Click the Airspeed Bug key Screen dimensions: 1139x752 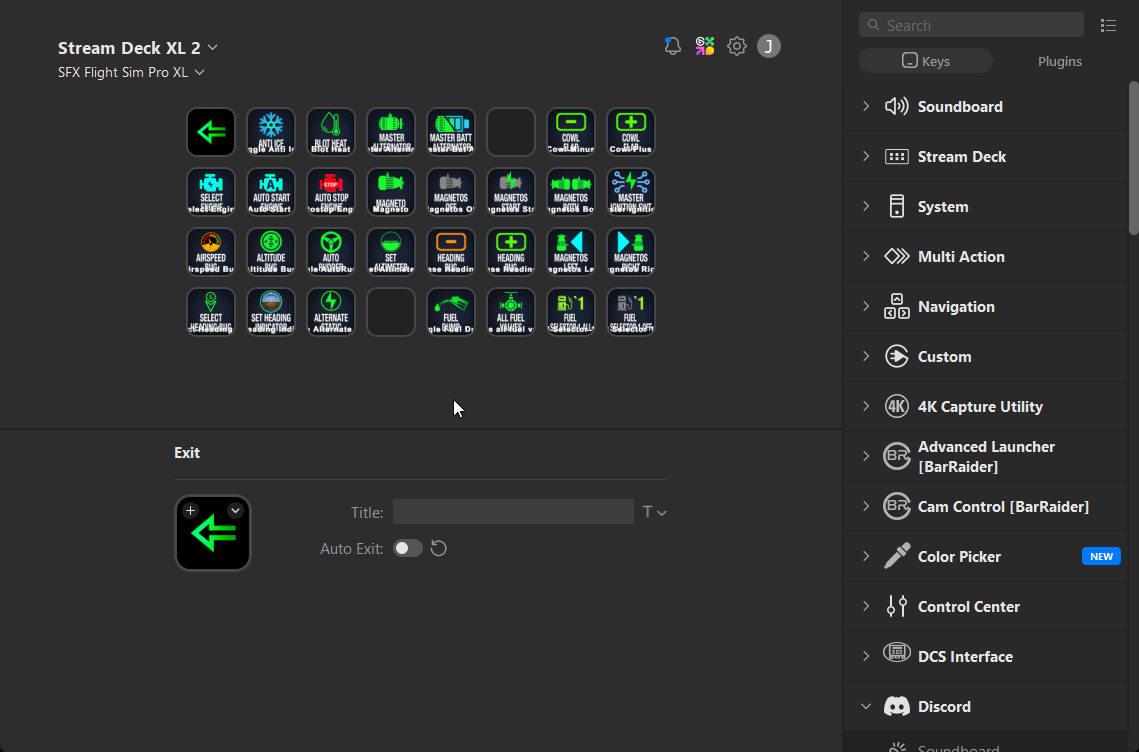[211, 252]
